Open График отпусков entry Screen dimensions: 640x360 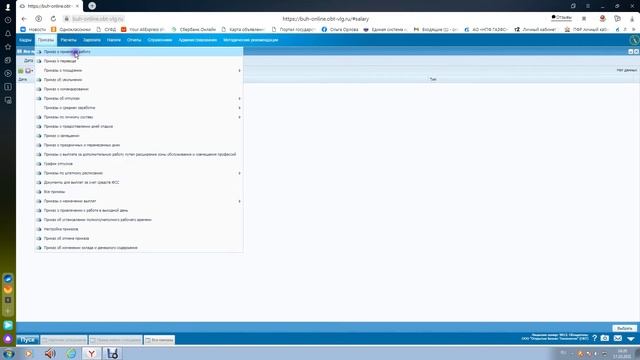point(139,164)
